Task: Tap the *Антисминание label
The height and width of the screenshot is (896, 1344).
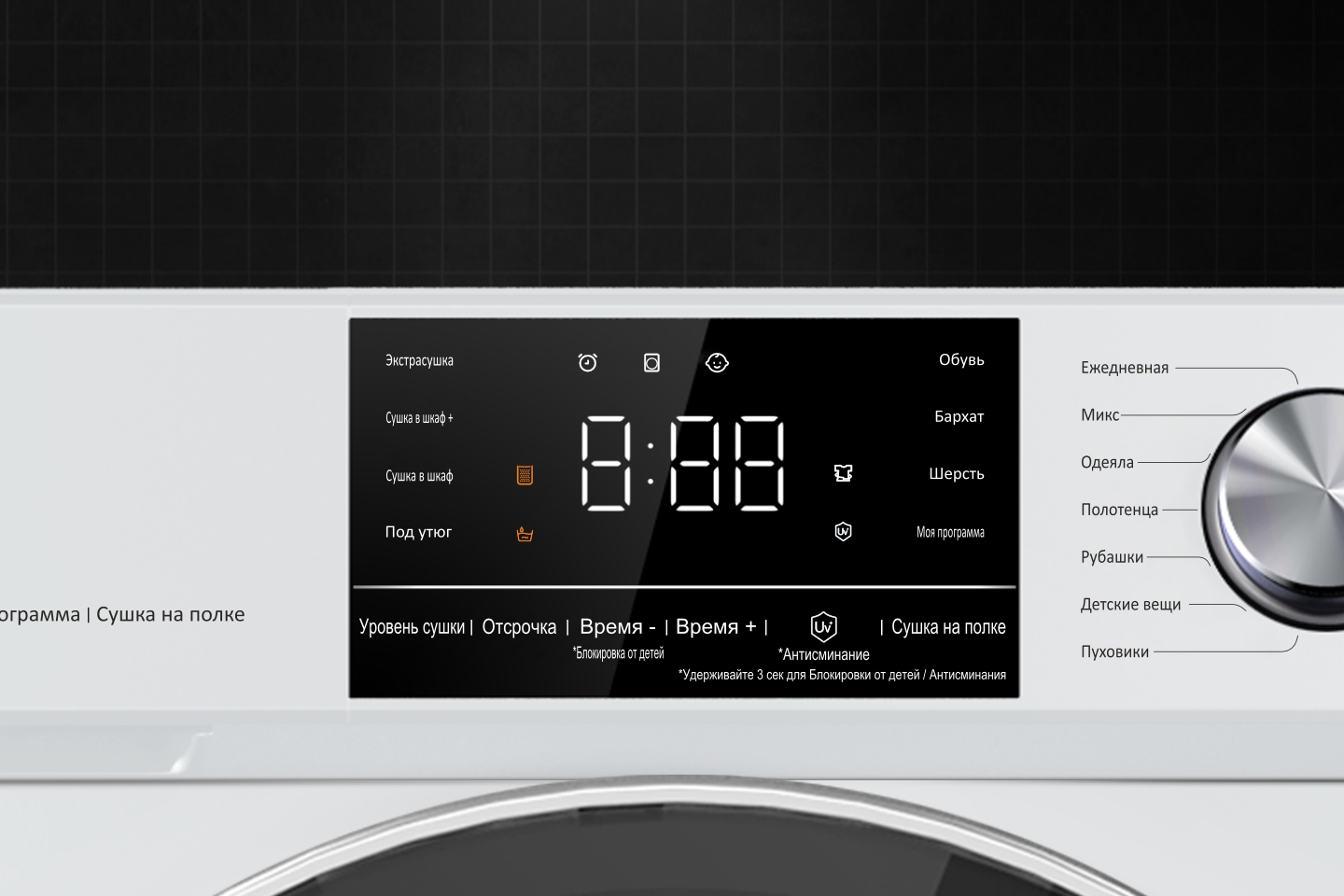Action: point(823,654)
